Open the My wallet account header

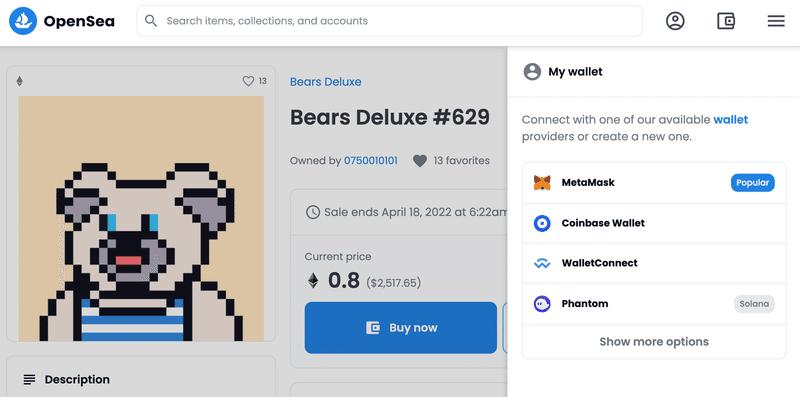[x=563, y=71]
